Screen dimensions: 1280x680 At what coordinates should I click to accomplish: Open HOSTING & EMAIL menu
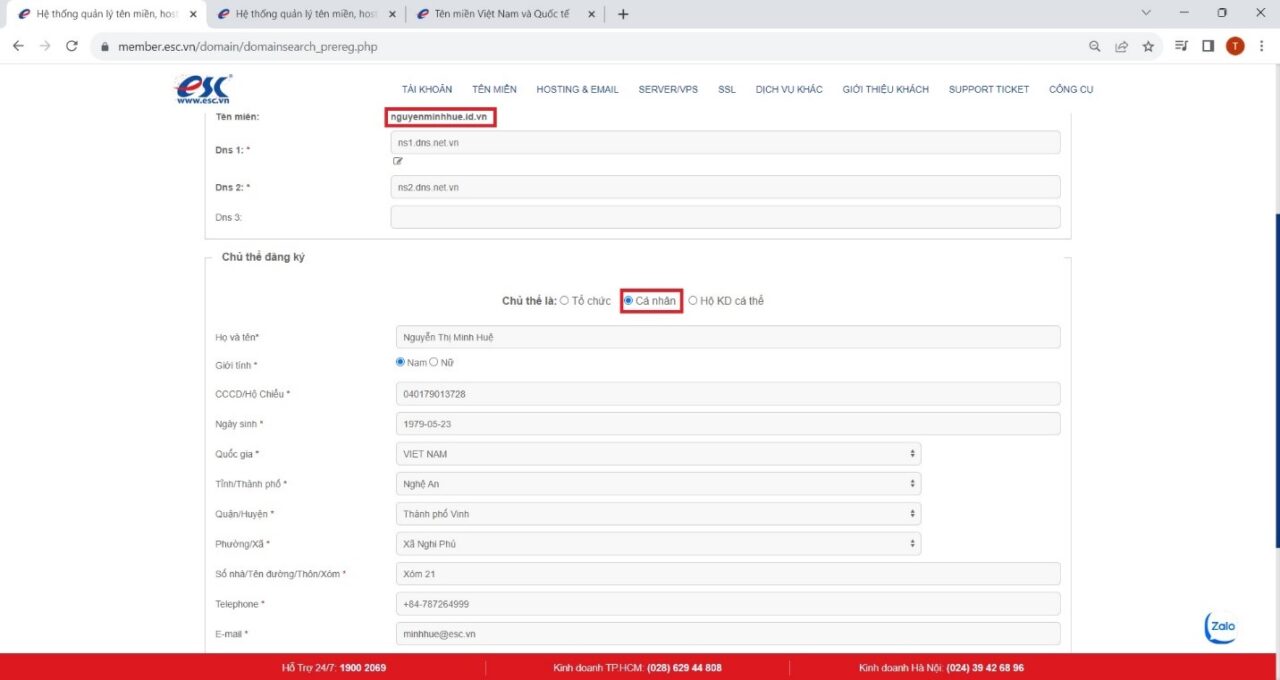pyautogui.click(x=577, y=89)
